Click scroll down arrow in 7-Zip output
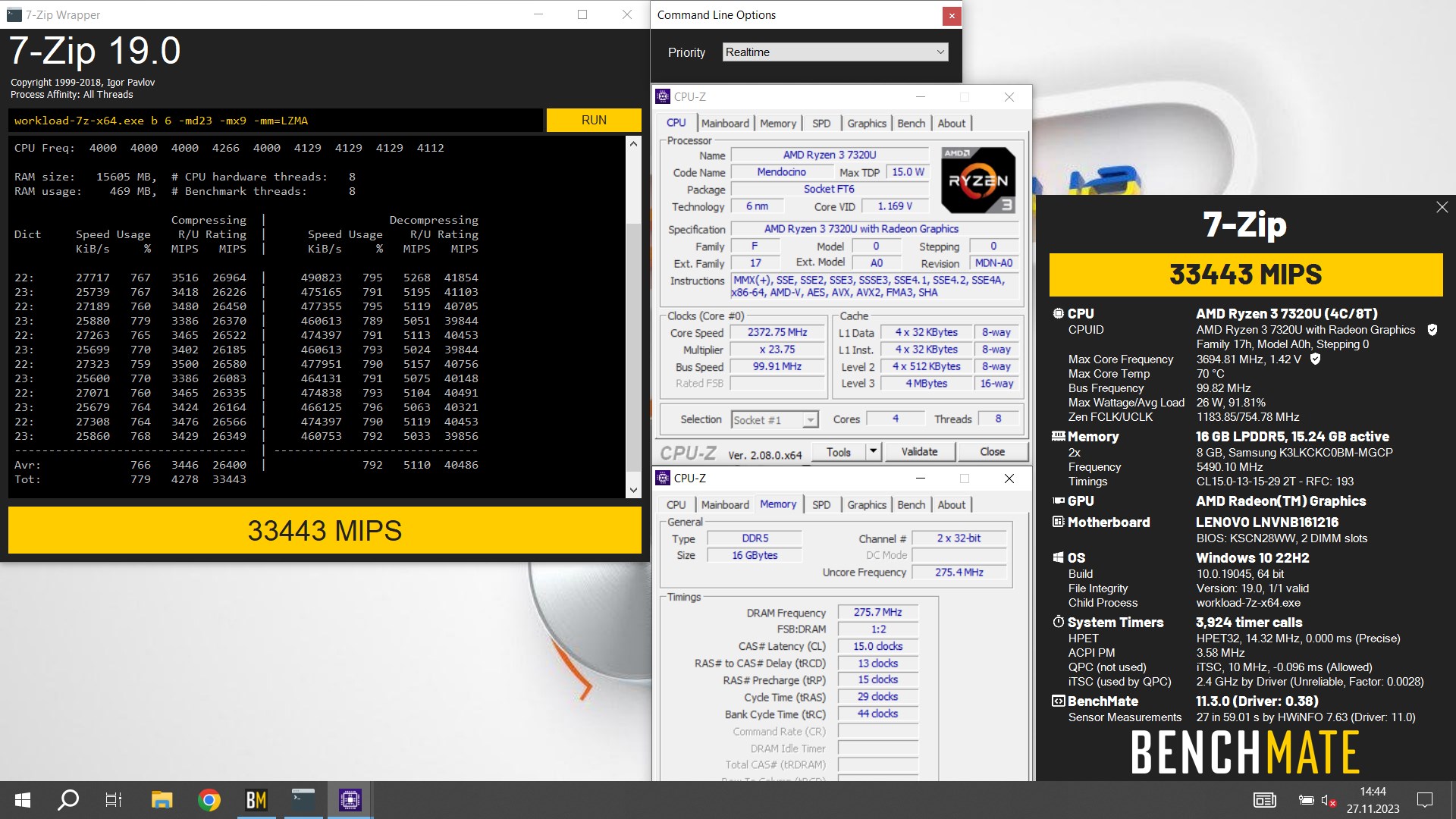This screenshot has width=1456, height=819. click(634, 491)
